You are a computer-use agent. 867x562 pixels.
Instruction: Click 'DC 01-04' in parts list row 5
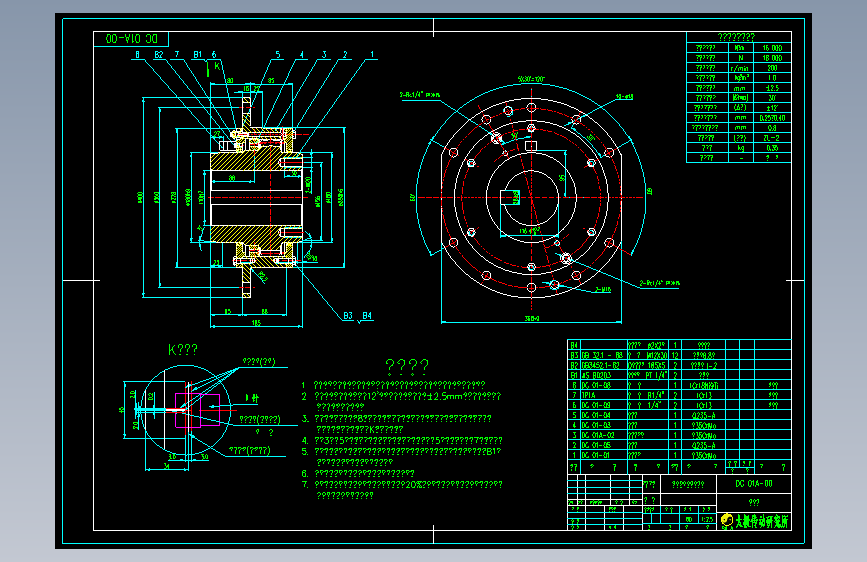click(x=596, y=415)
